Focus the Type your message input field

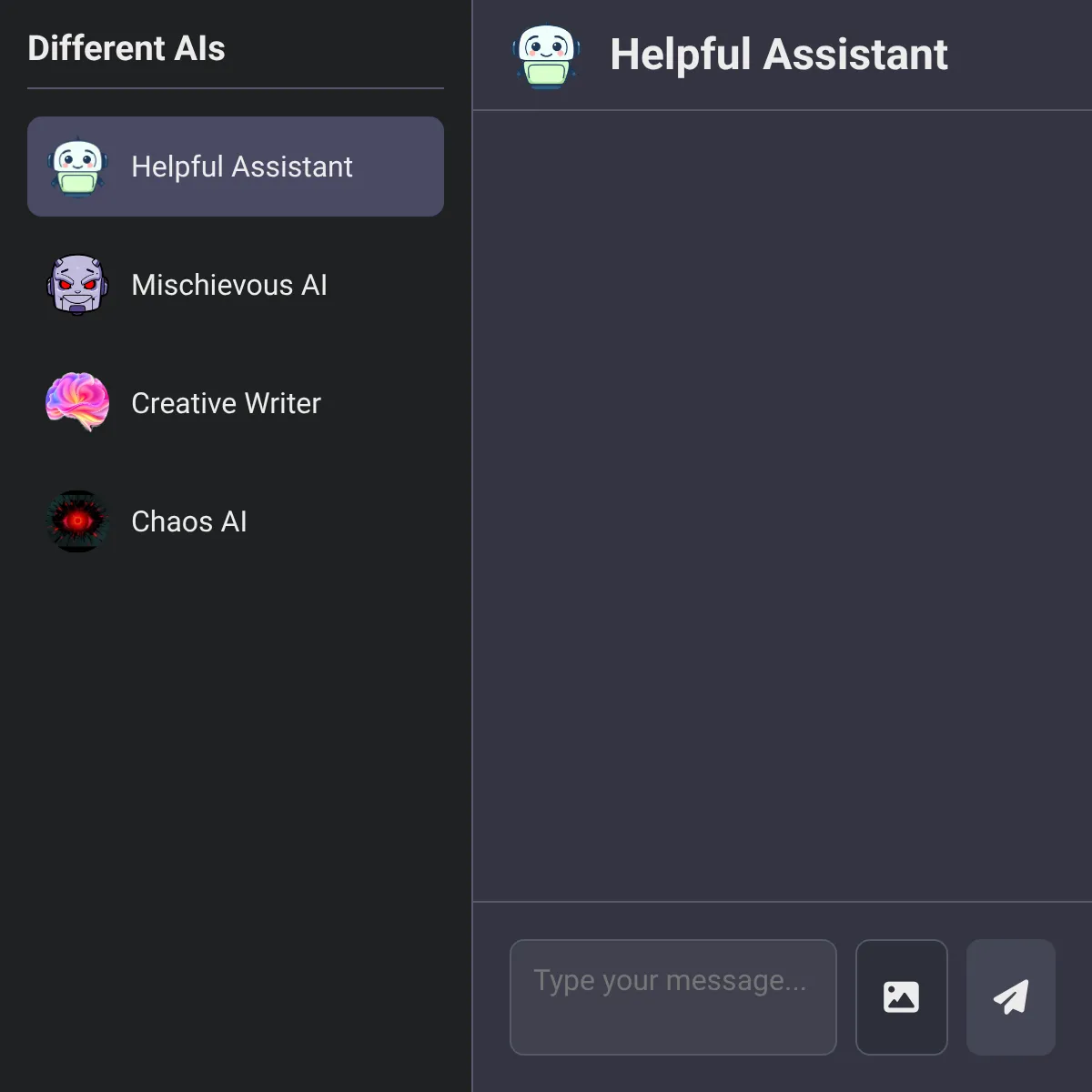click(673, 997)
